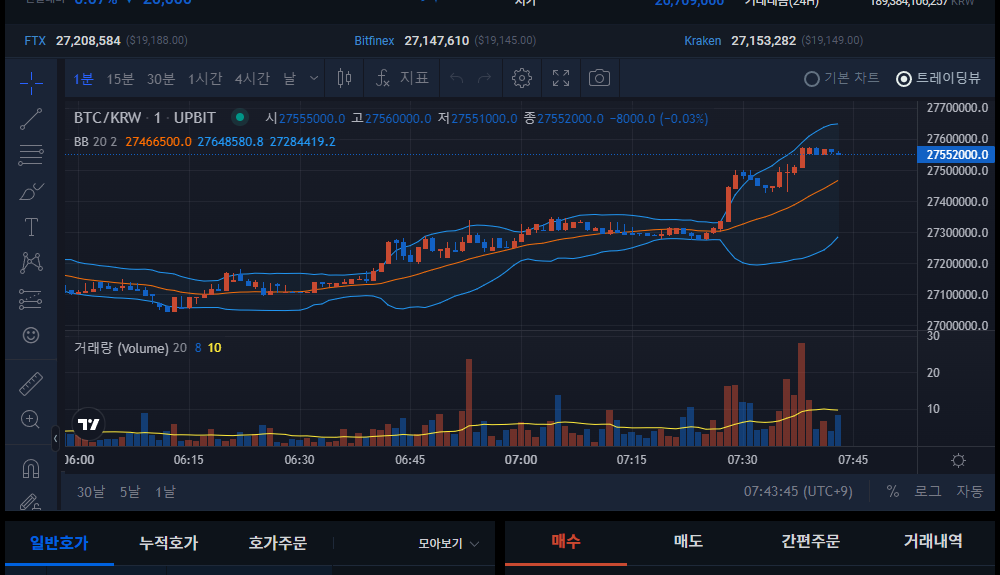Select the trend line drawing tool
The image size is (1000, 575).
pyautogui.click(x=31, y=119)
